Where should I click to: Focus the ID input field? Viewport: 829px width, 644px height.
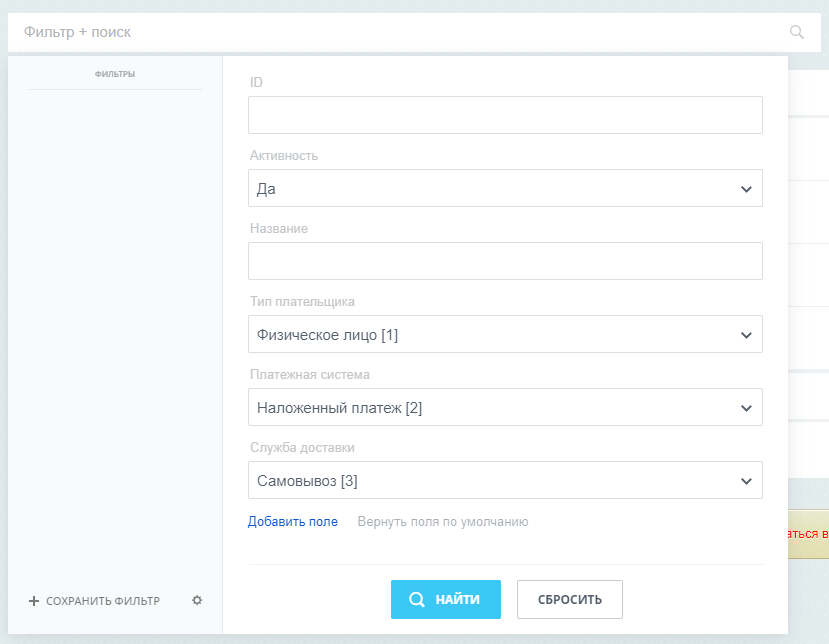[505, 115]
